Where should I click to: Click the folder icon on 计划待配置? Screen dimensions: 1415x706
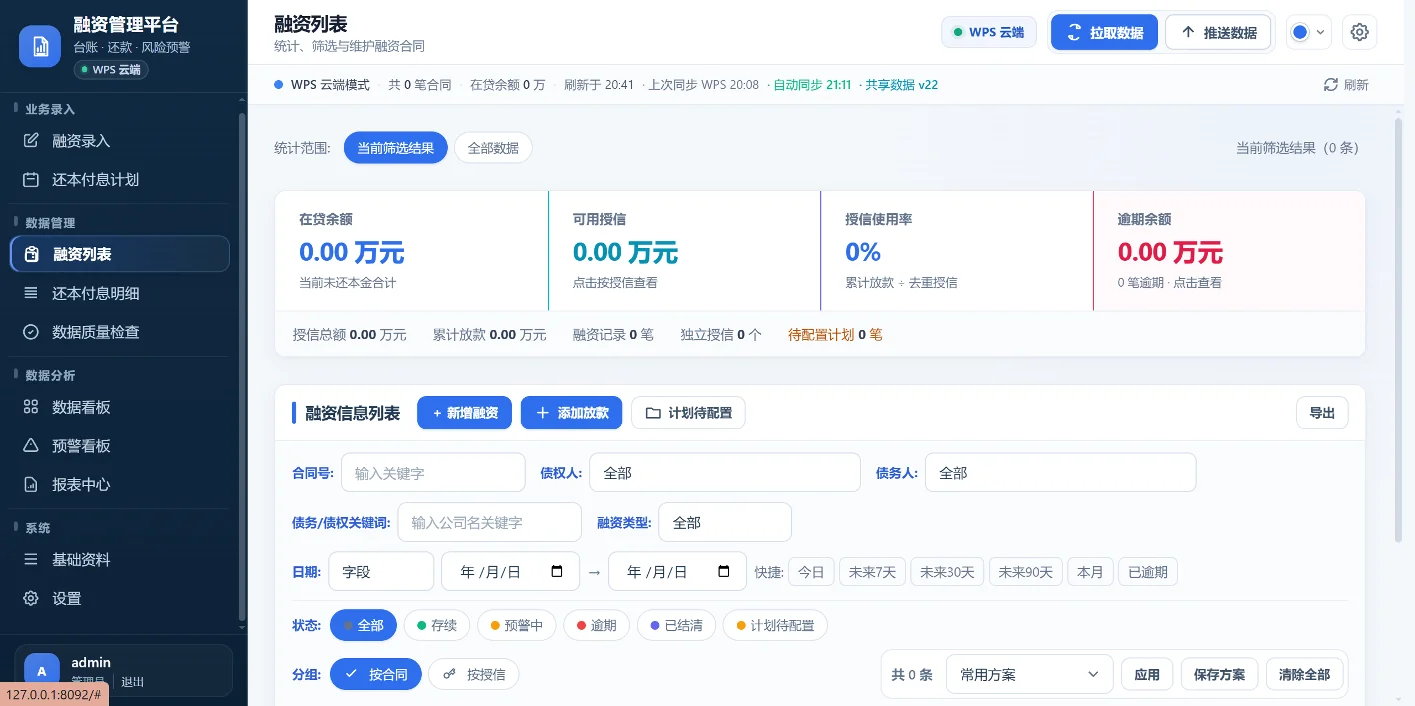point(653,413)
